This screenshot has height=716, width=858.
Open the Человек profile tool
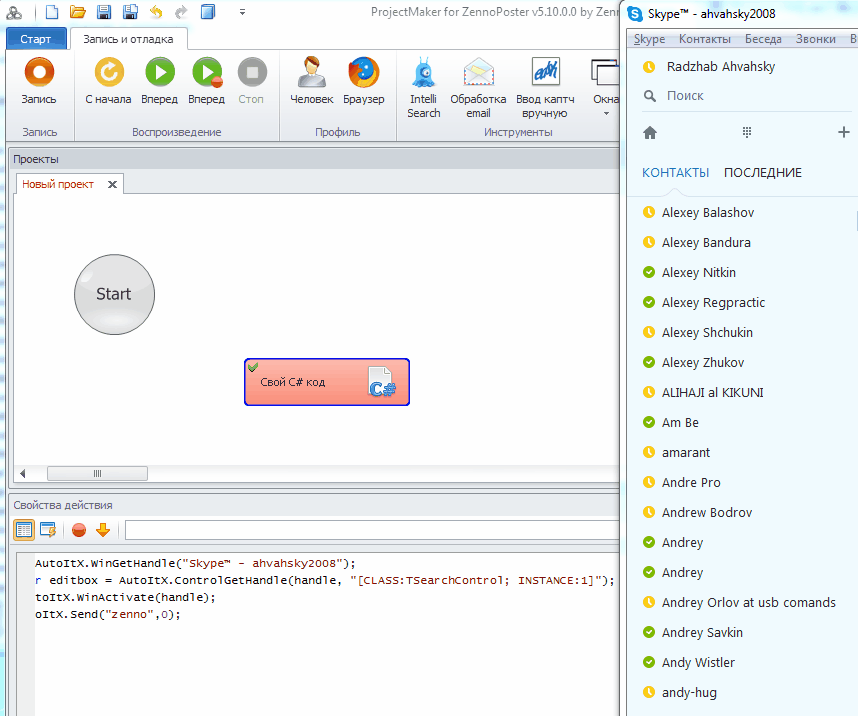(311, 73)
